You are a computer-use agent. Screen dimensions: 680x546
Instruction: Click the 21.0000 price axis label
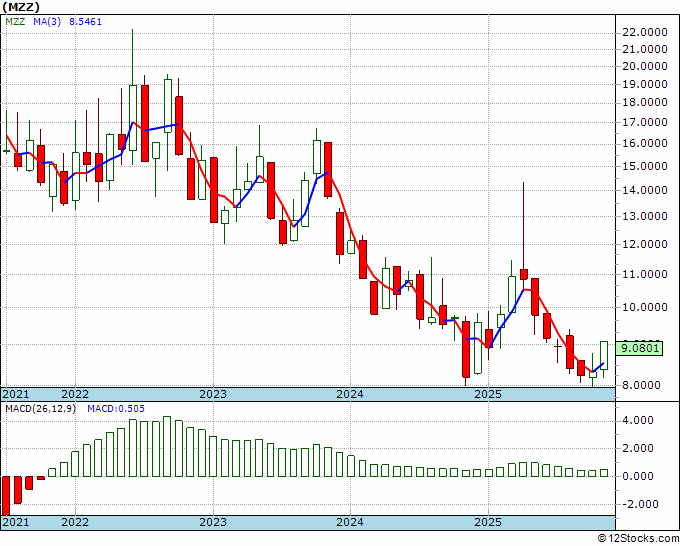pyautogui.click(x=644, y=49)
